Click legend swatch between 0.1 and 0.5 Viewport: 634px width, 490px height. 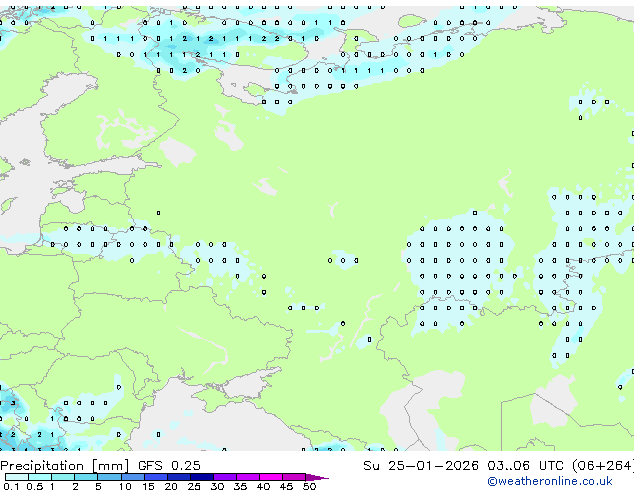tap(17, 477)
